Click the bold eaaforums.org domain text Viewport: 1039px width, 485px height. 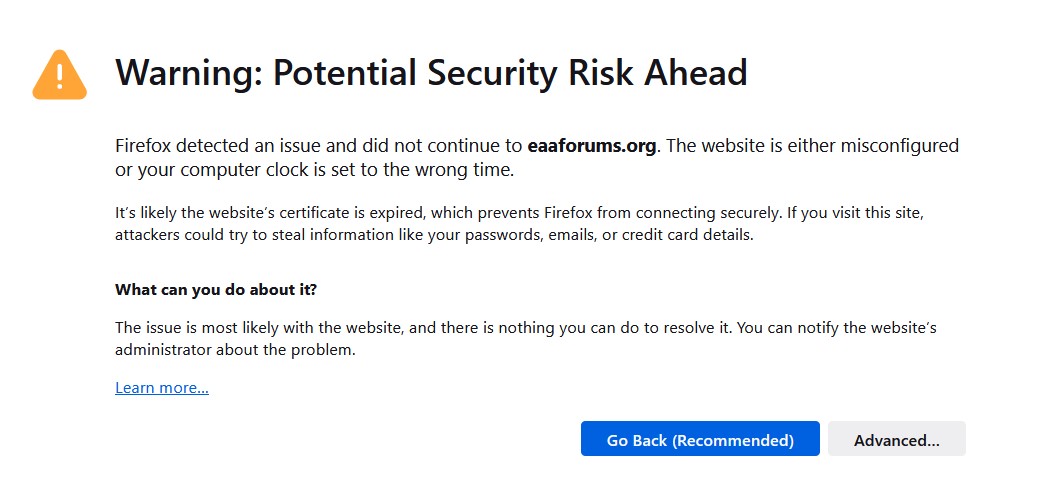click(592, 145)
